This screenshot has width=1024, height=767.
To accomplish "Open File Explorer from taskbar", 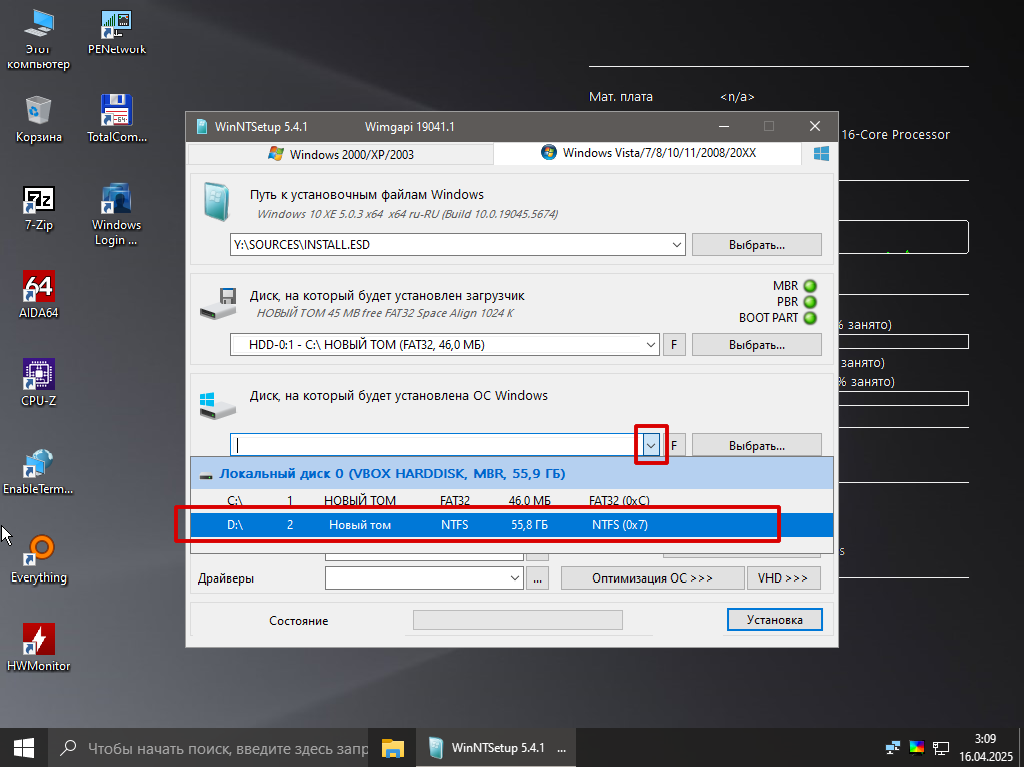I will pos(392,748).
